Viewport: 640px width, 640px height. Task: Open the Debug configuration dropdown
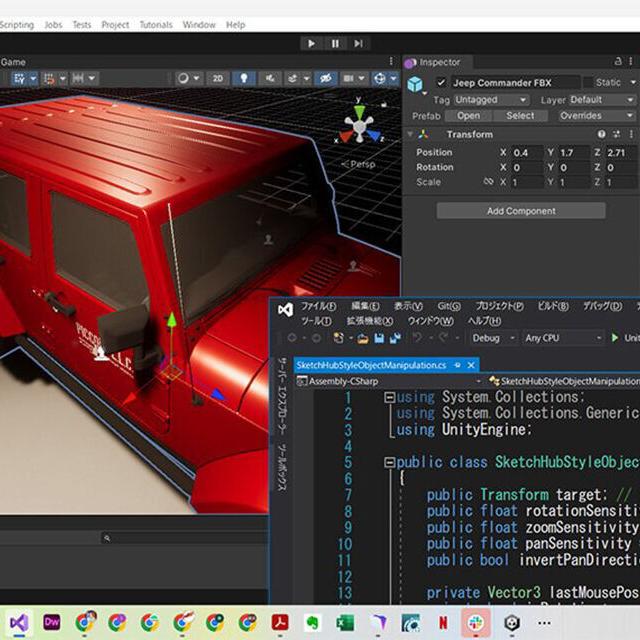(x=492, y=338)
